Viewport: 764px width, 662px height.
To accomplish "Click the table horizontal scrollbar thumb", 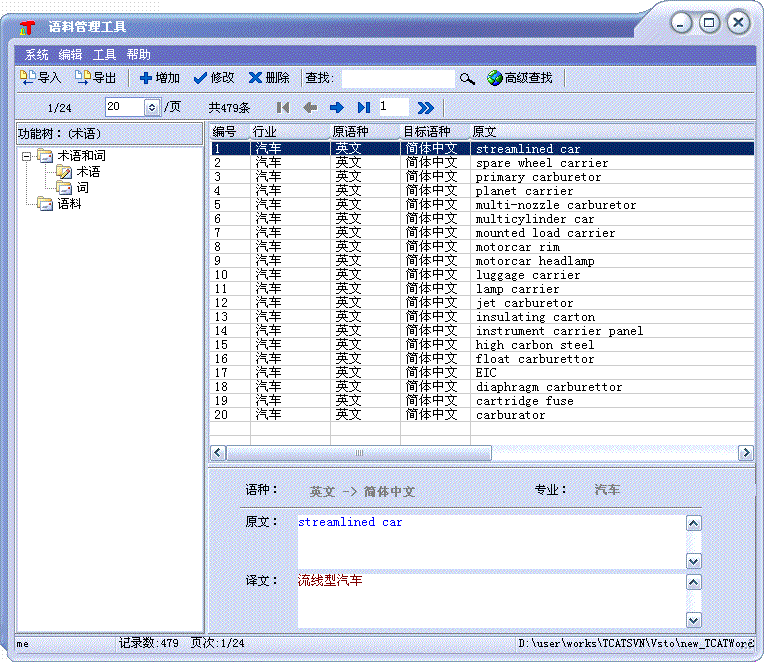I will click(359, 453).
